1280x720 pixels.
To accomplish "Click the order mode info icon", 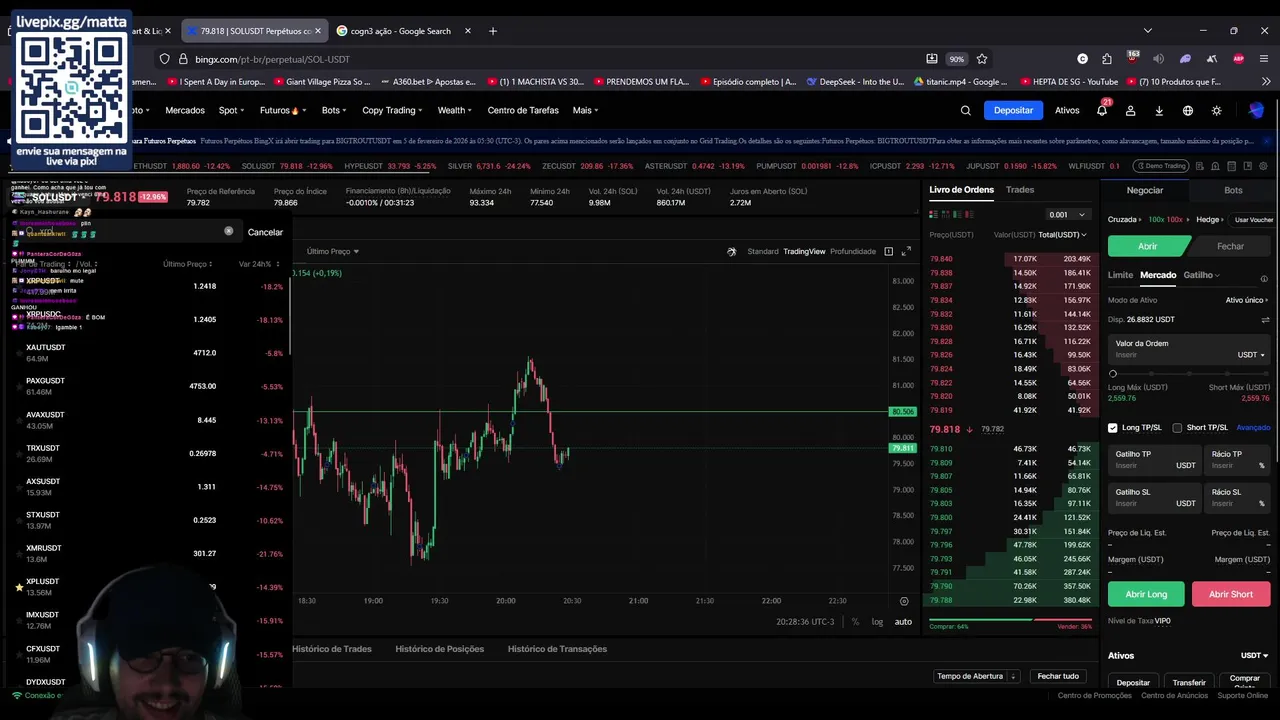I will [x=1264, y=279].
